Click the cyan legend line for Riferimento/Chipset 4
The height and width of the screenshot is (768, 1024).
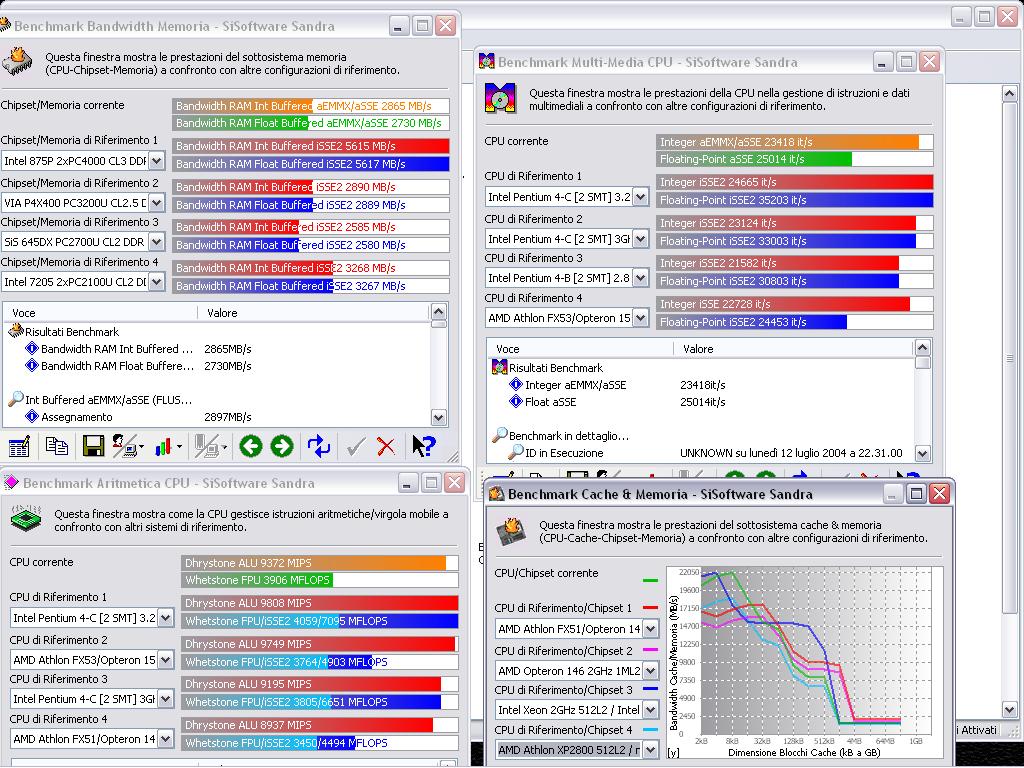650,729
